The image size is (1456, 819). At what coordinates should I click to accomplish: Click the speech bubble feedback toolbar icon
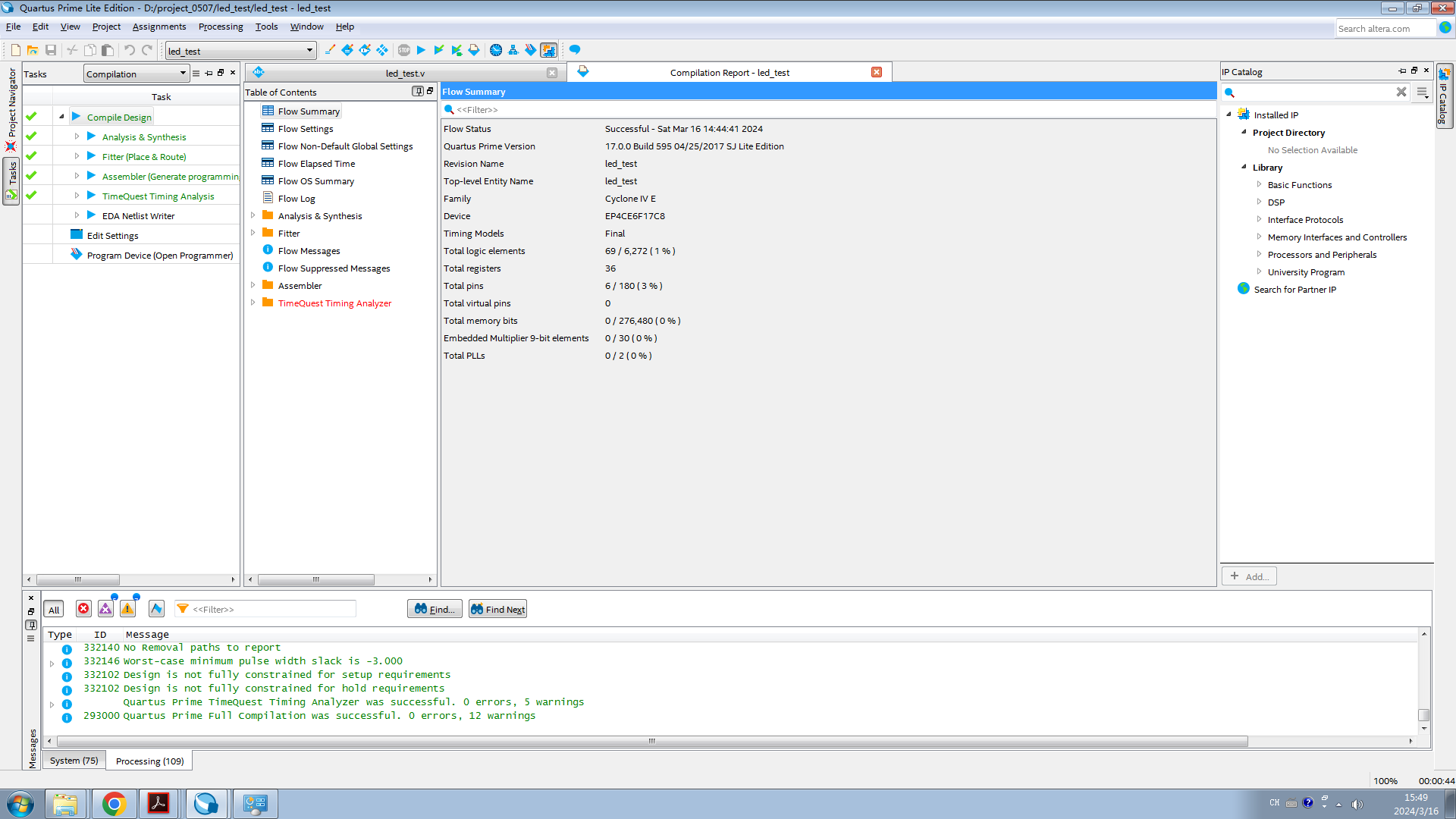pyautogui.click(x=575, y=50)
